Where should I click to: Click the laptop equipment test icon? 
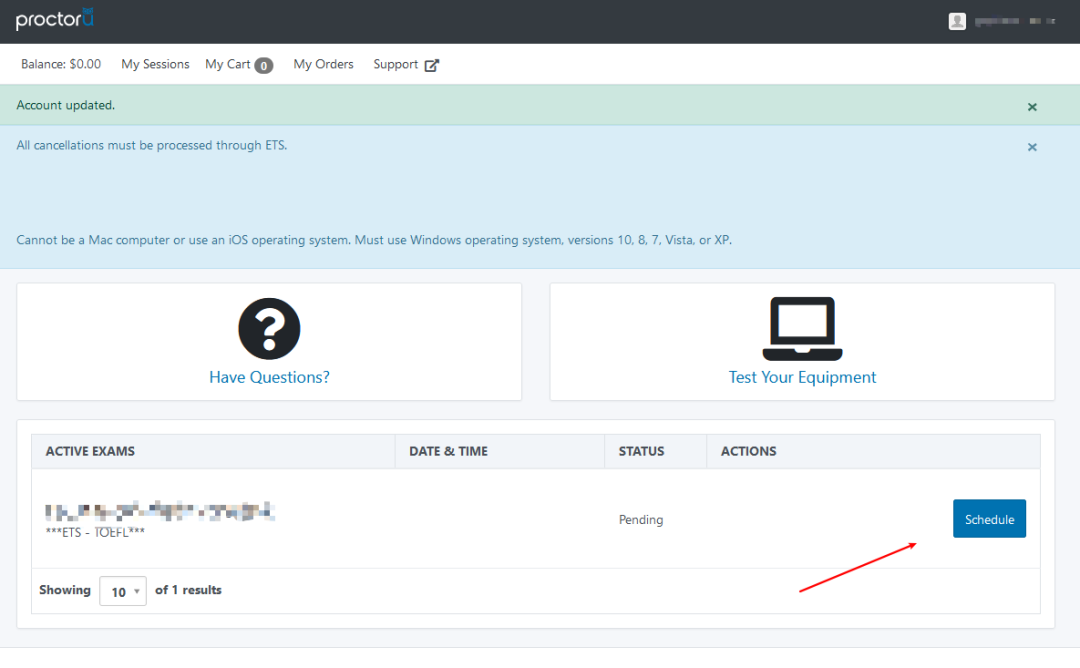coord(802,328)
